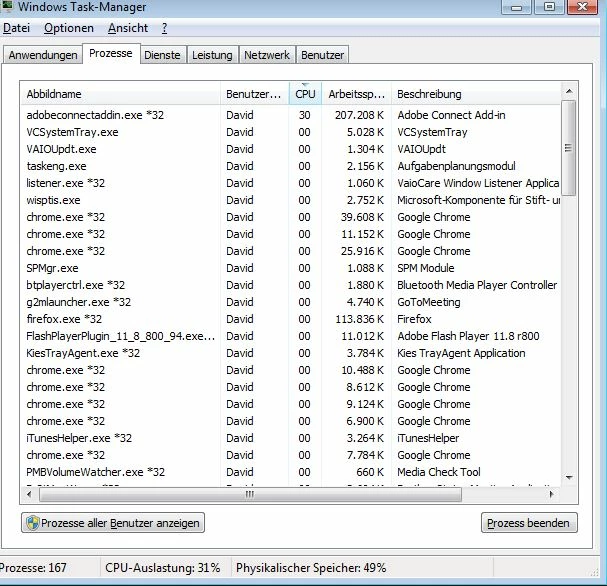Open the Optionen menu

pyautogui.click(x=69, y=28)
